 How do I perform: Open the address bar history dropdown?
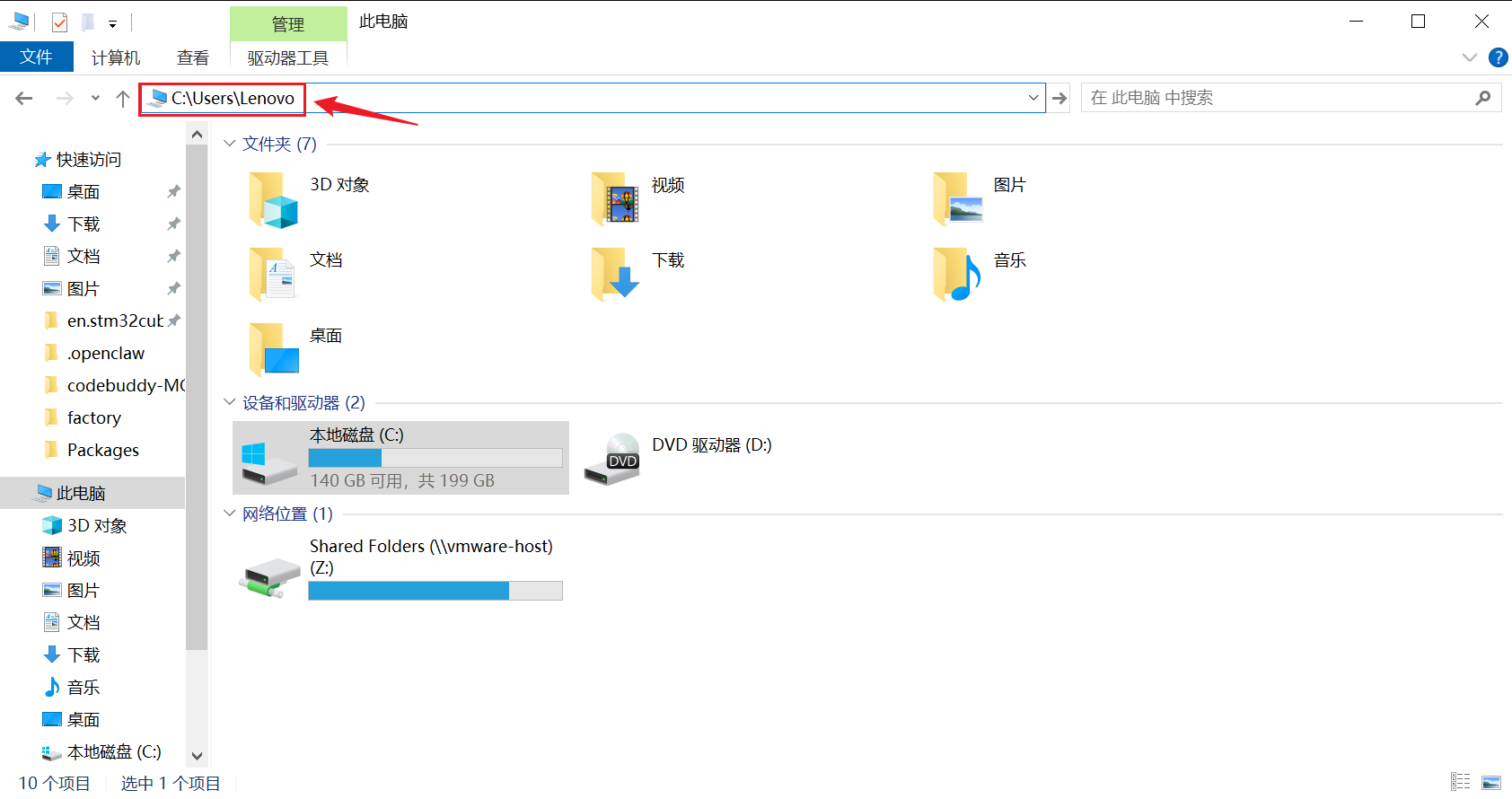(1033, 98)
